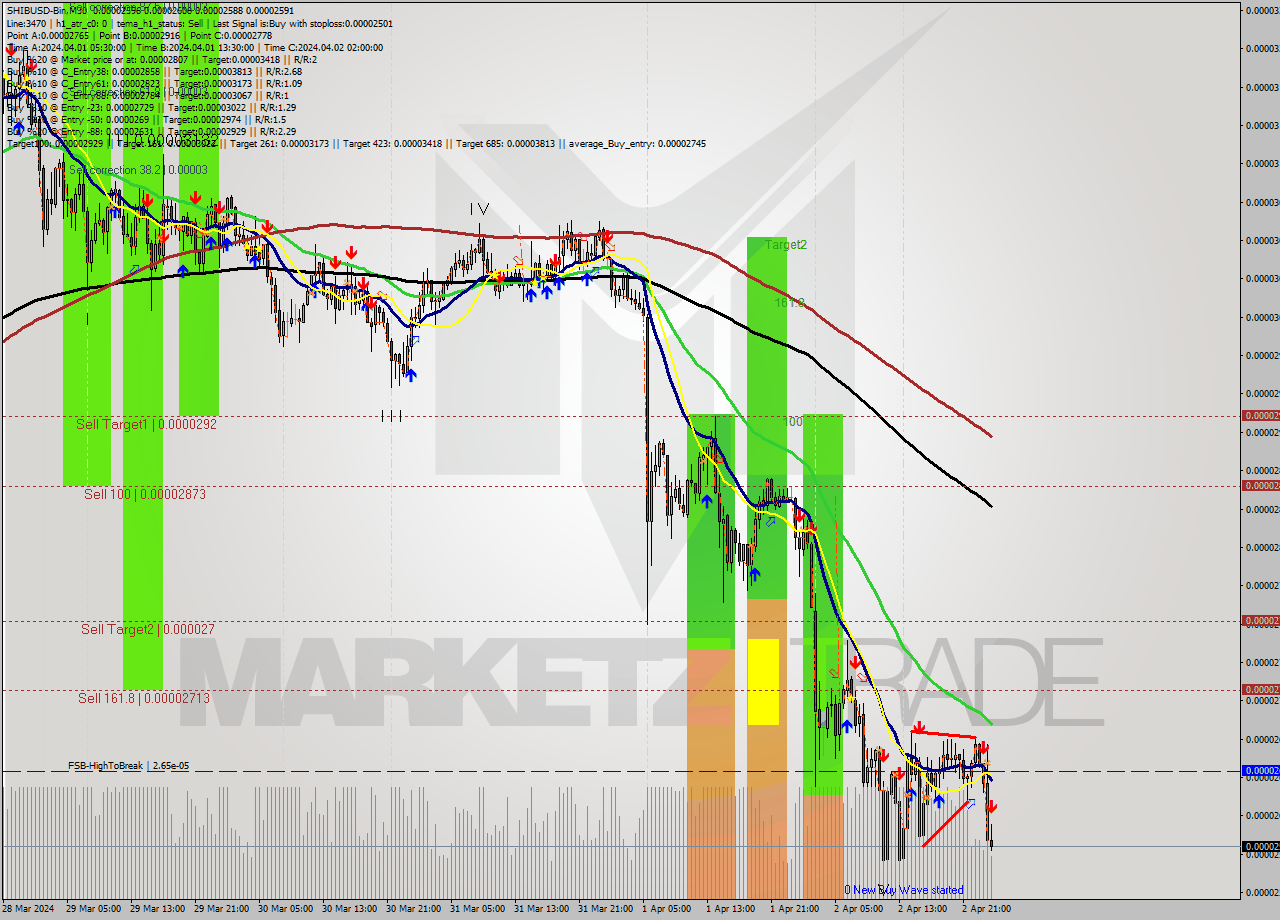Select the 'Sell 161.8 | 0.00002713' label
The height and width of the screenshot is (920, 1280).
[144, 698]
